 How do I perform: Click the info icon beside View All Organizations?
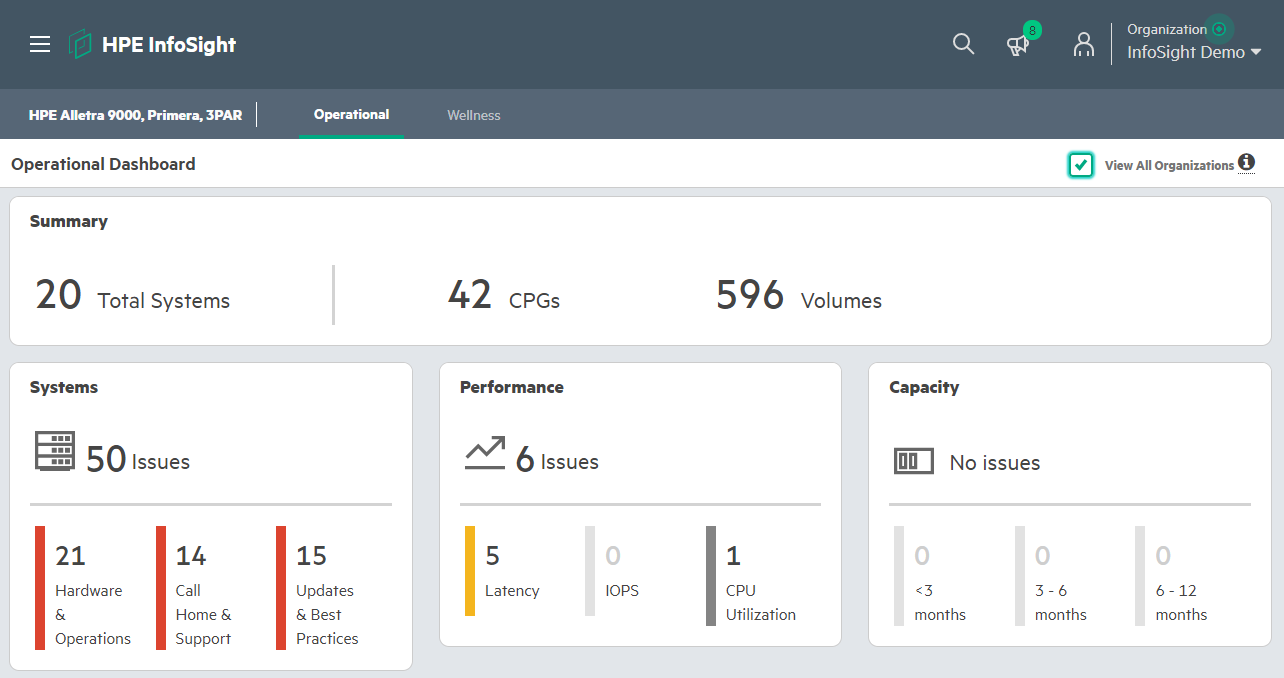1246,162
